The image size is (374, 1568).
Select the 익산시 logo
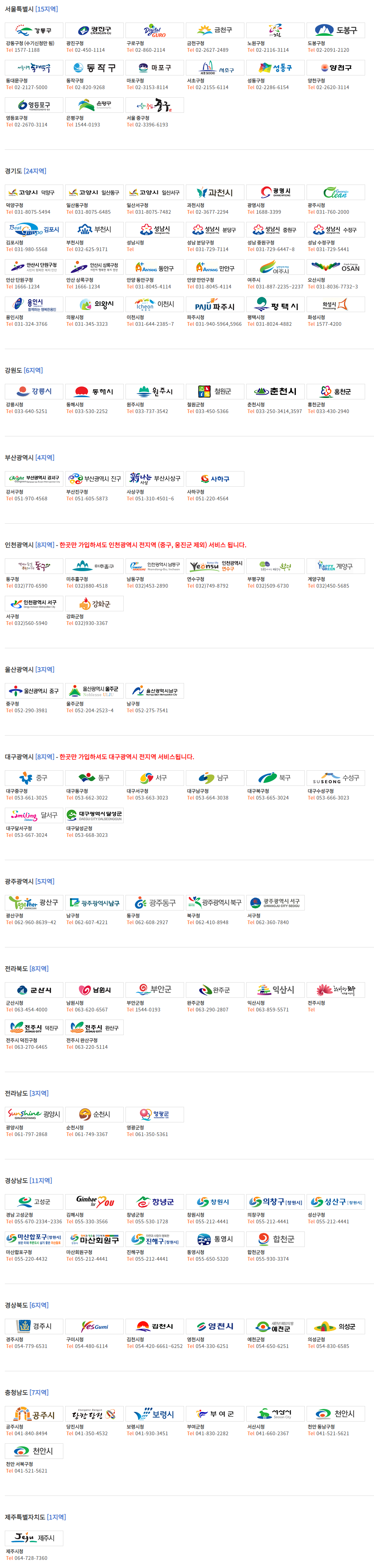(x=276, y=990)
